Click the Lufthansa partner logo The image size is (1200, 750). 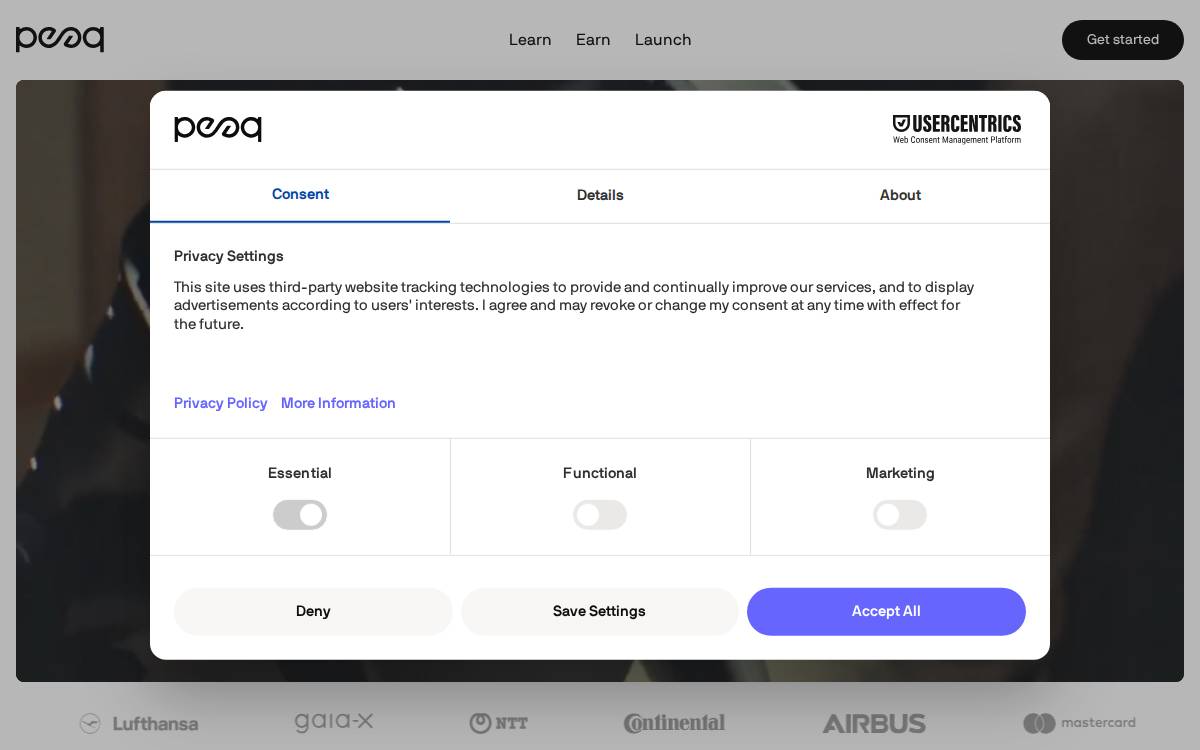coord(139,723)
